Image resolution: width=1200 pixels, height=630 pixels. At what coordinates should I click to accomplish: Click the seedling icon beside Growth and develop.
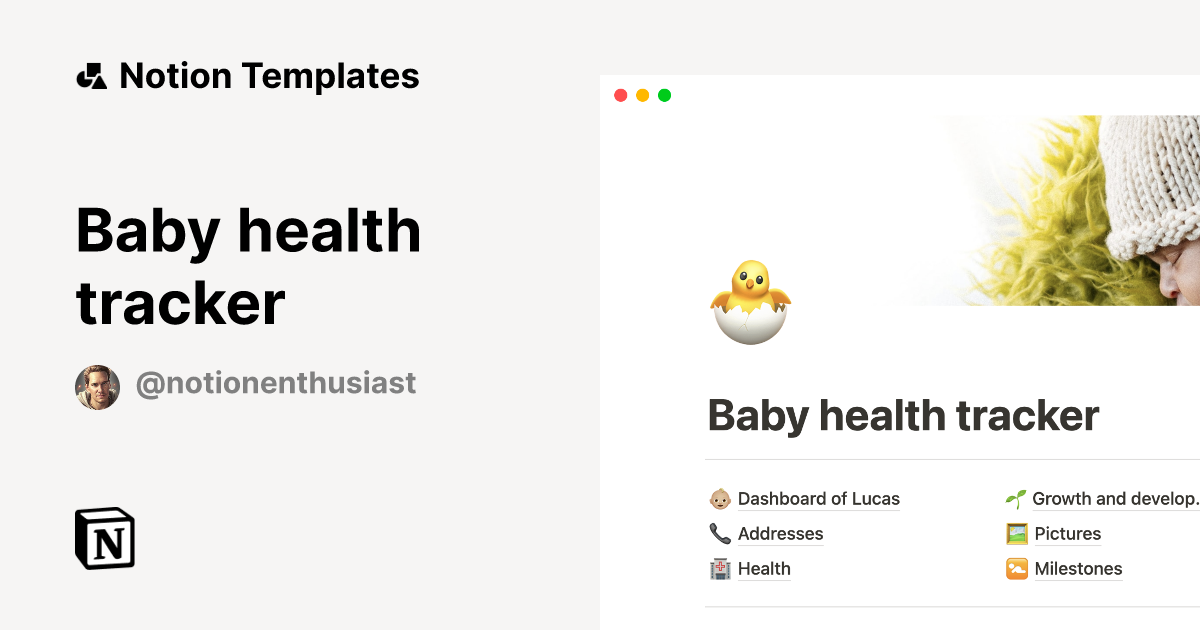point(1016,499)
